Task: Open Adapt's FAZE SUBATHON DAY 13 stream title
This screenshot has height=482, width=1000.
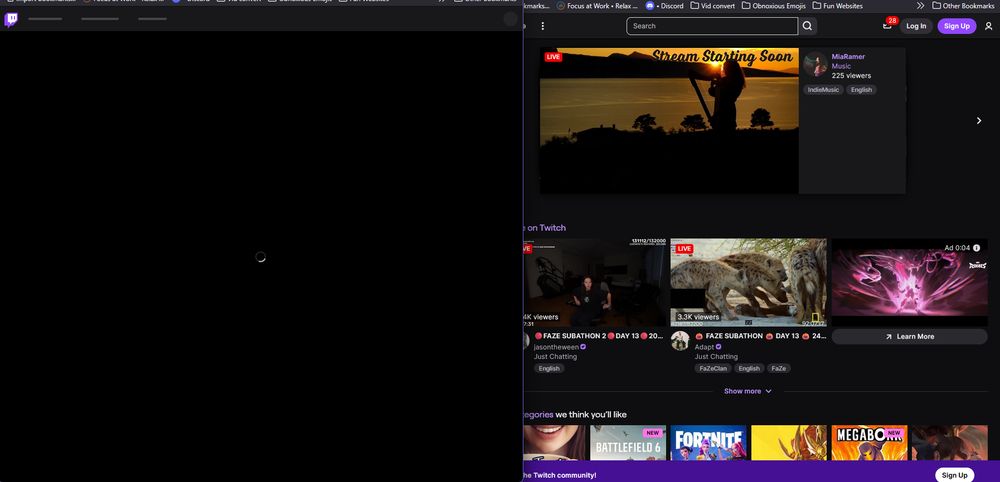Action: tap(760, 336)
